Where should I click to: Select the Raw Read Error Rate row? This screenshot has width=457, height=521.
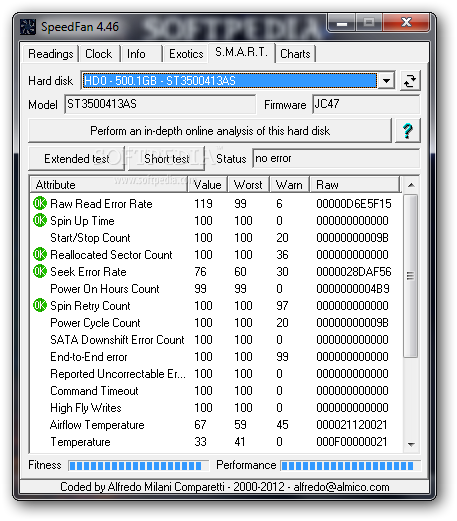pos(216,204)
